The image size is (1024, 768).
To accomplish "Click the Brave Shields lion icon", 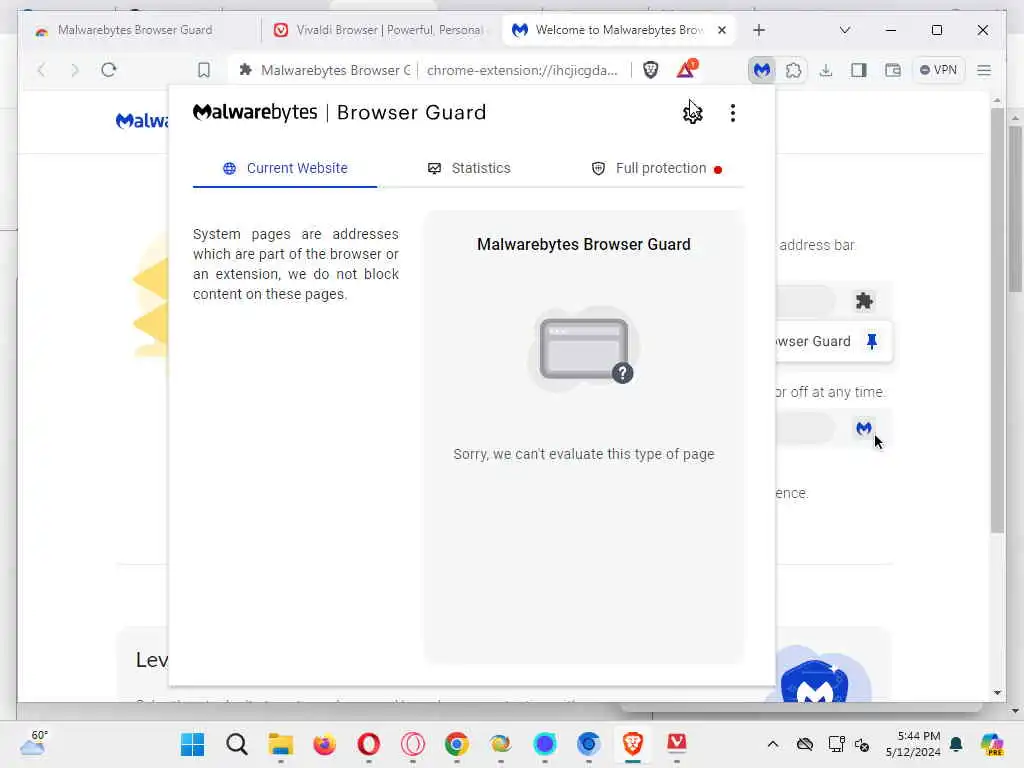I will (650, 70).
